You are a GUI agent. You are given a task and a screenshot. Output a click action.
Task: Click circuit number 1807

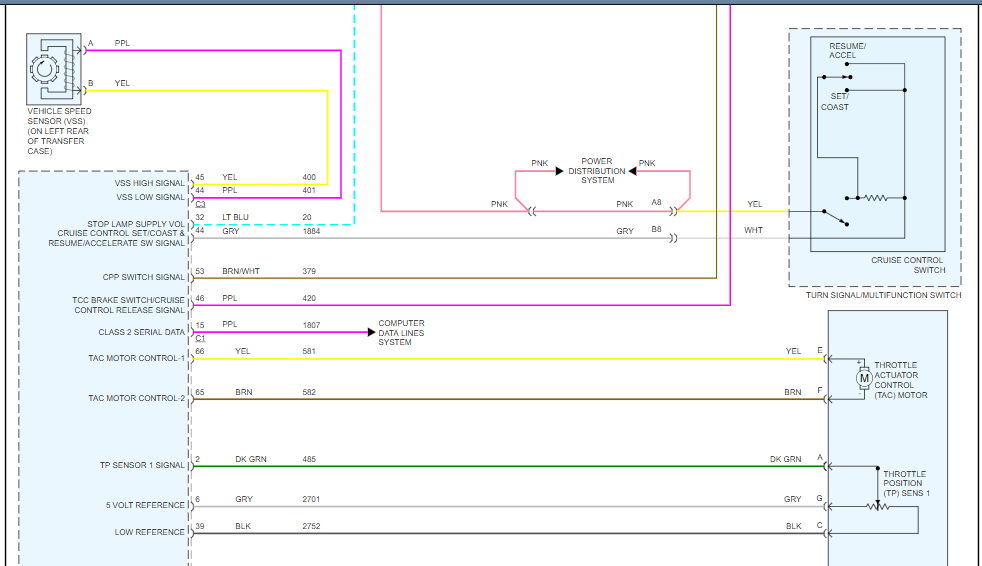(311, 325)
